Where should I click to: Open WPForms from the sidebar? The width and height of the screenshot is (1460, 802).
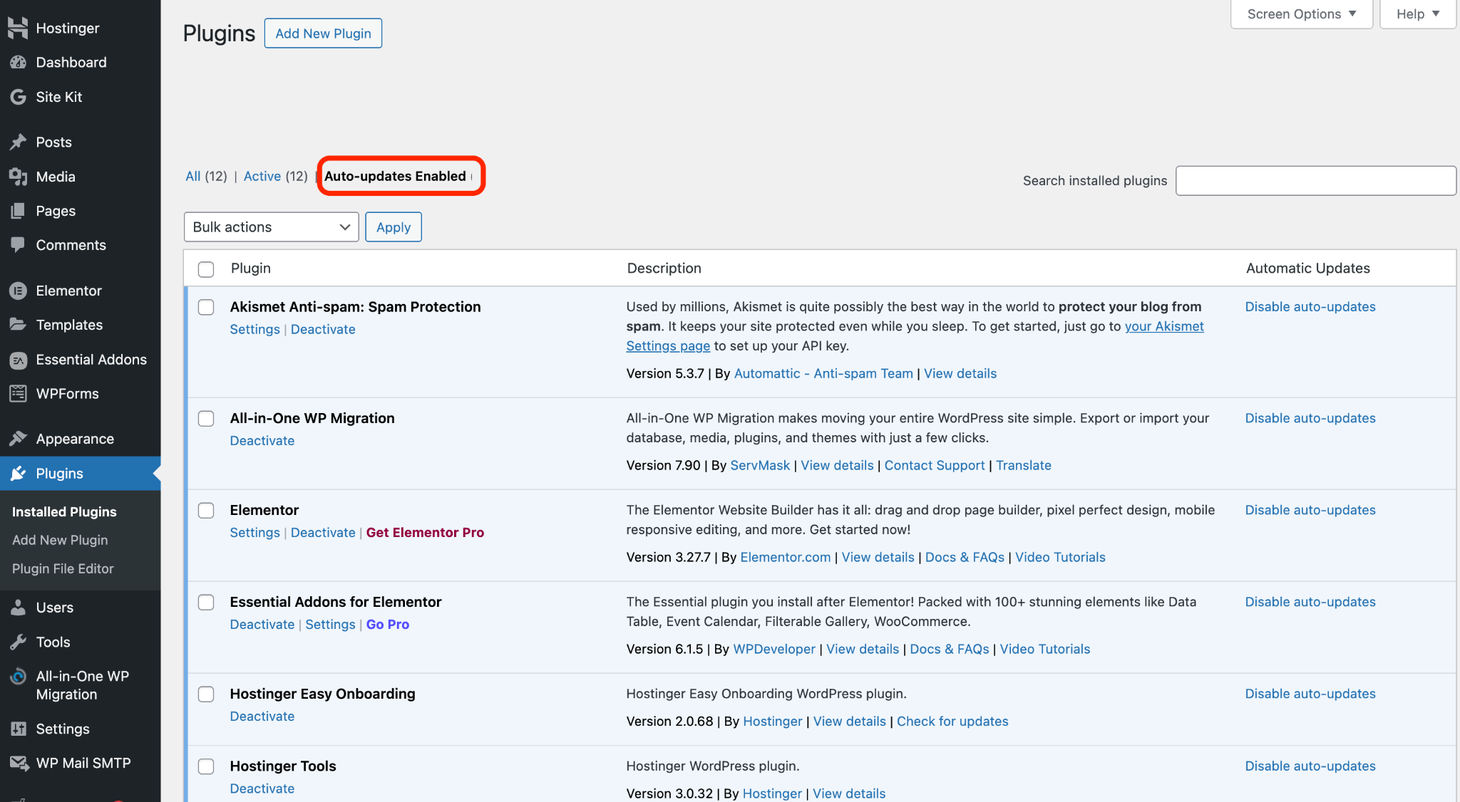click(x=20, y=393)
